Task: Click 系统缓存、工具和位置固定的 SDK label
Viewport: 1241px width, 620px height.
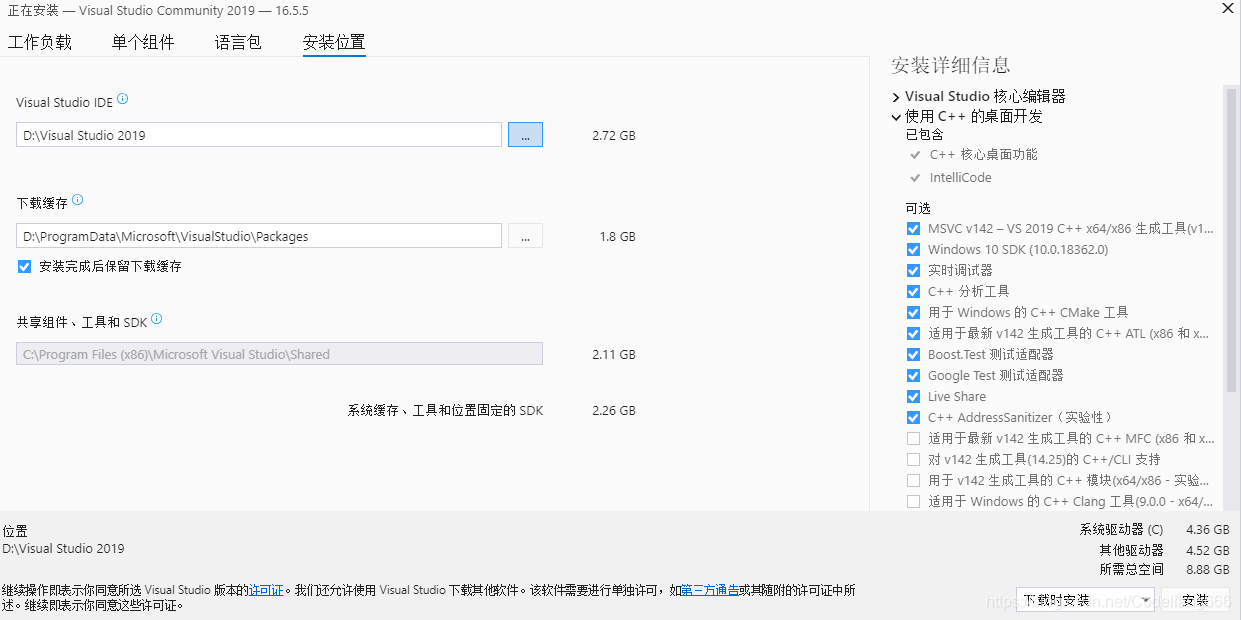Action: [446, 411]
